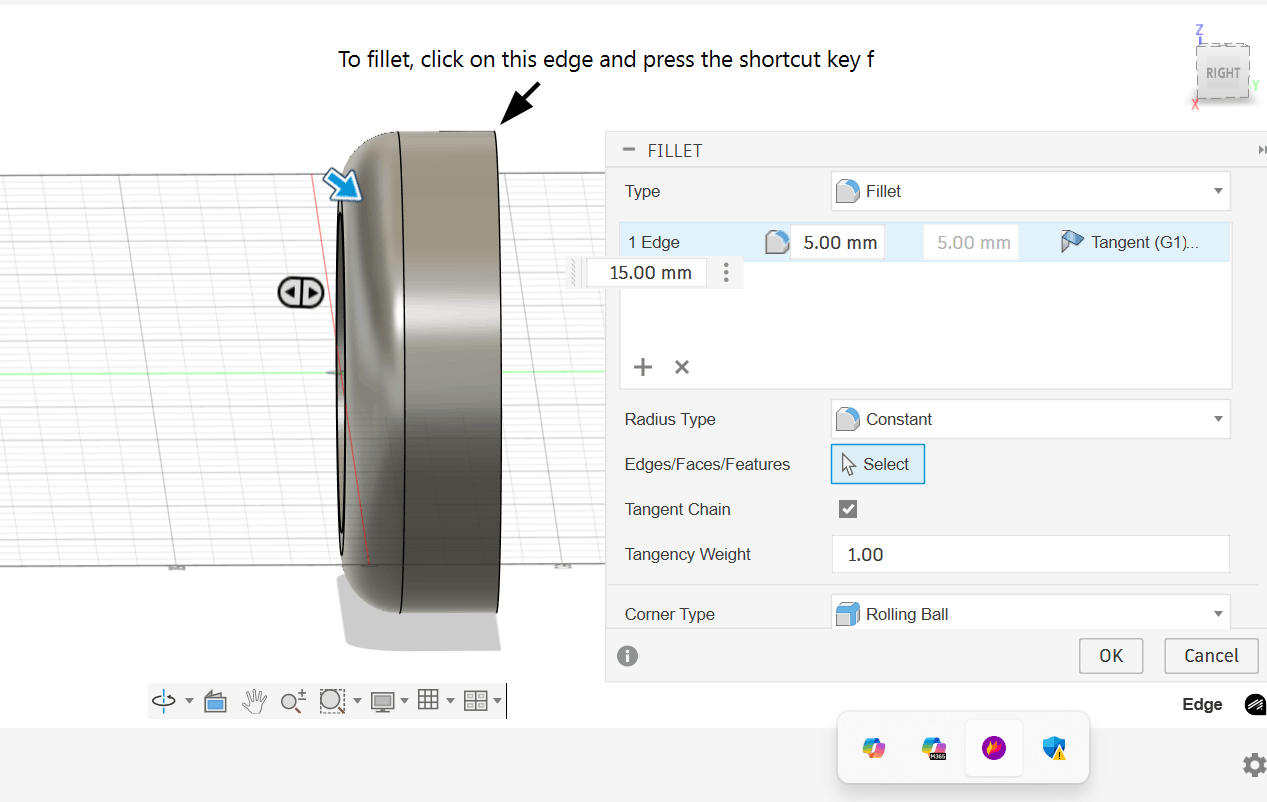Click the 15.00 mm floating input field
Image resolution: width=1267 pixels, height=802 pixels.
(x=647, y=272)
